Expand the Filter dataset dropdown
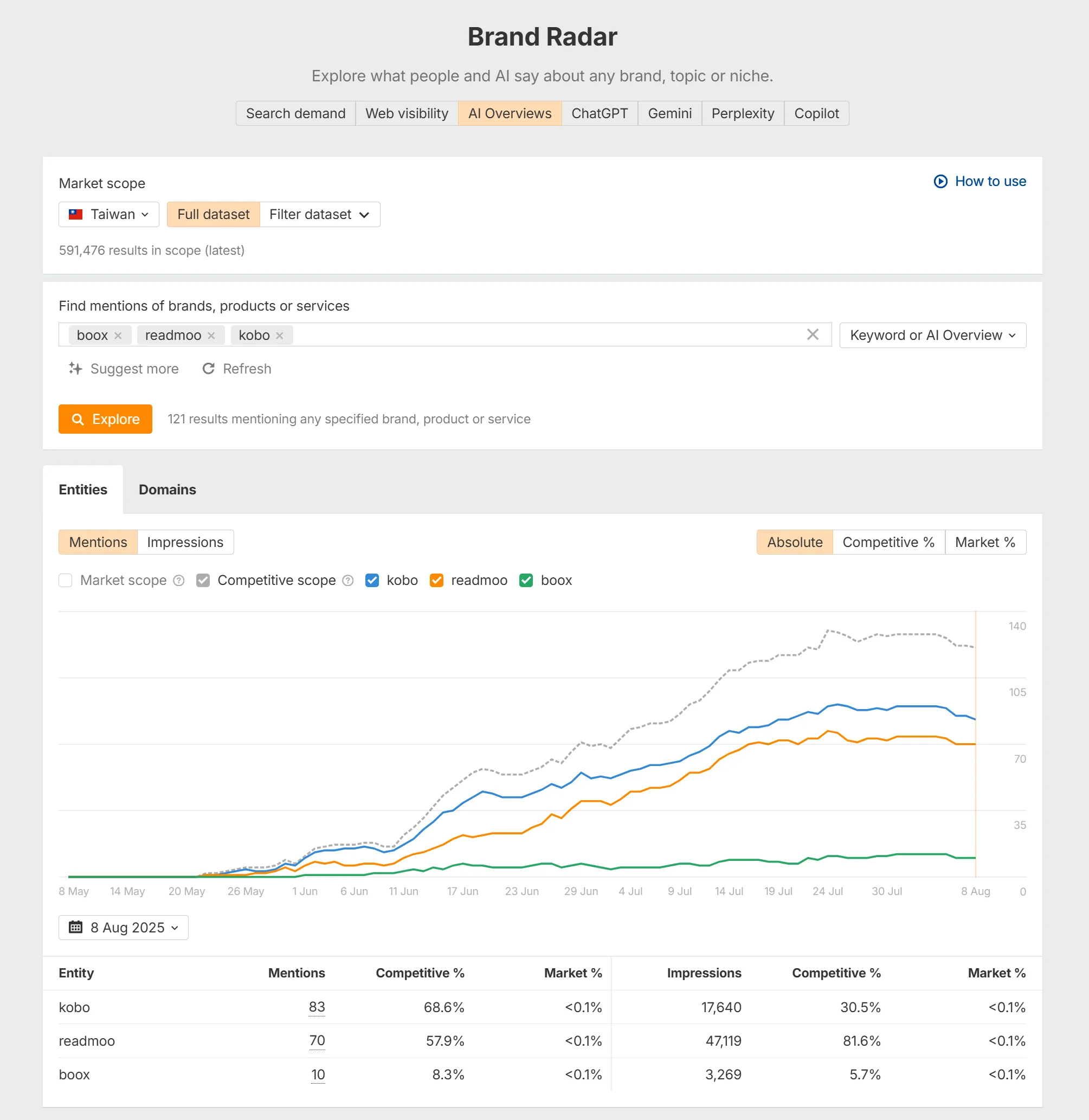The image size is (1089, 1120). tap(320, 215)
